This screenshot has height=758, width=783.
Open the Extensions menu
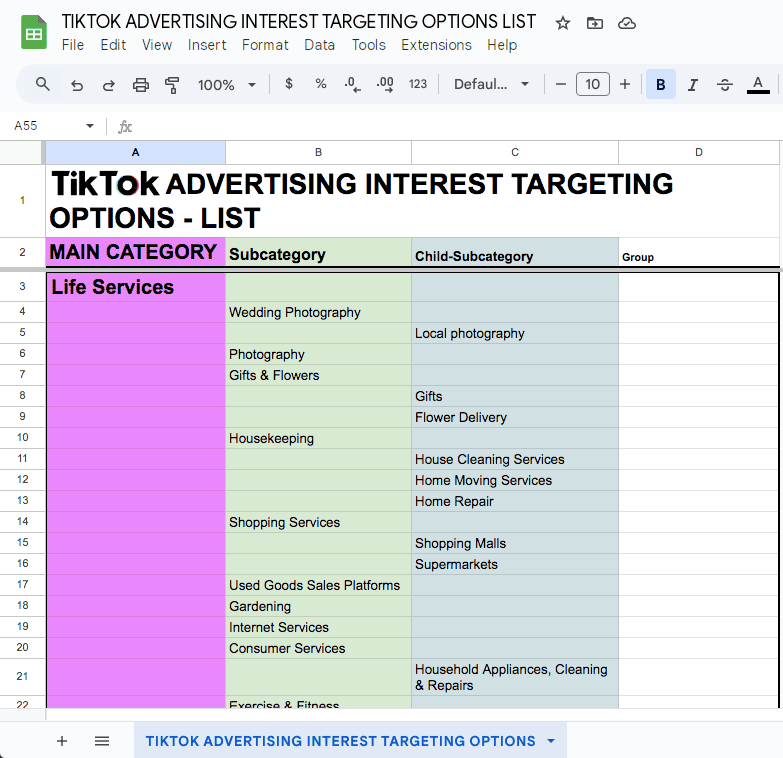[x=436, y=45]
